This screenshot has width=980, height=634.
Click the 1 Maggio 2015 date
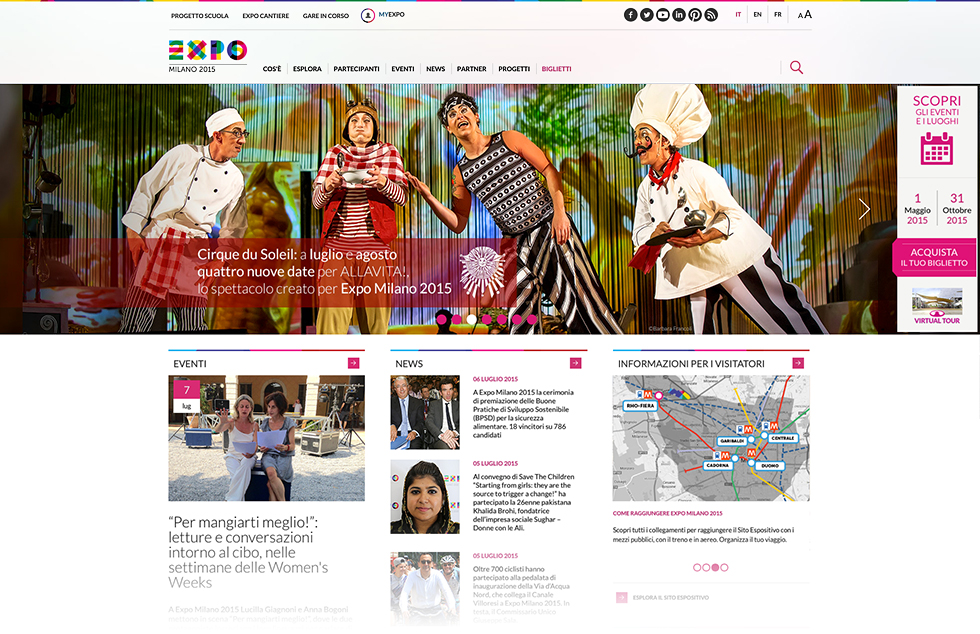click(x=917, y=209)
